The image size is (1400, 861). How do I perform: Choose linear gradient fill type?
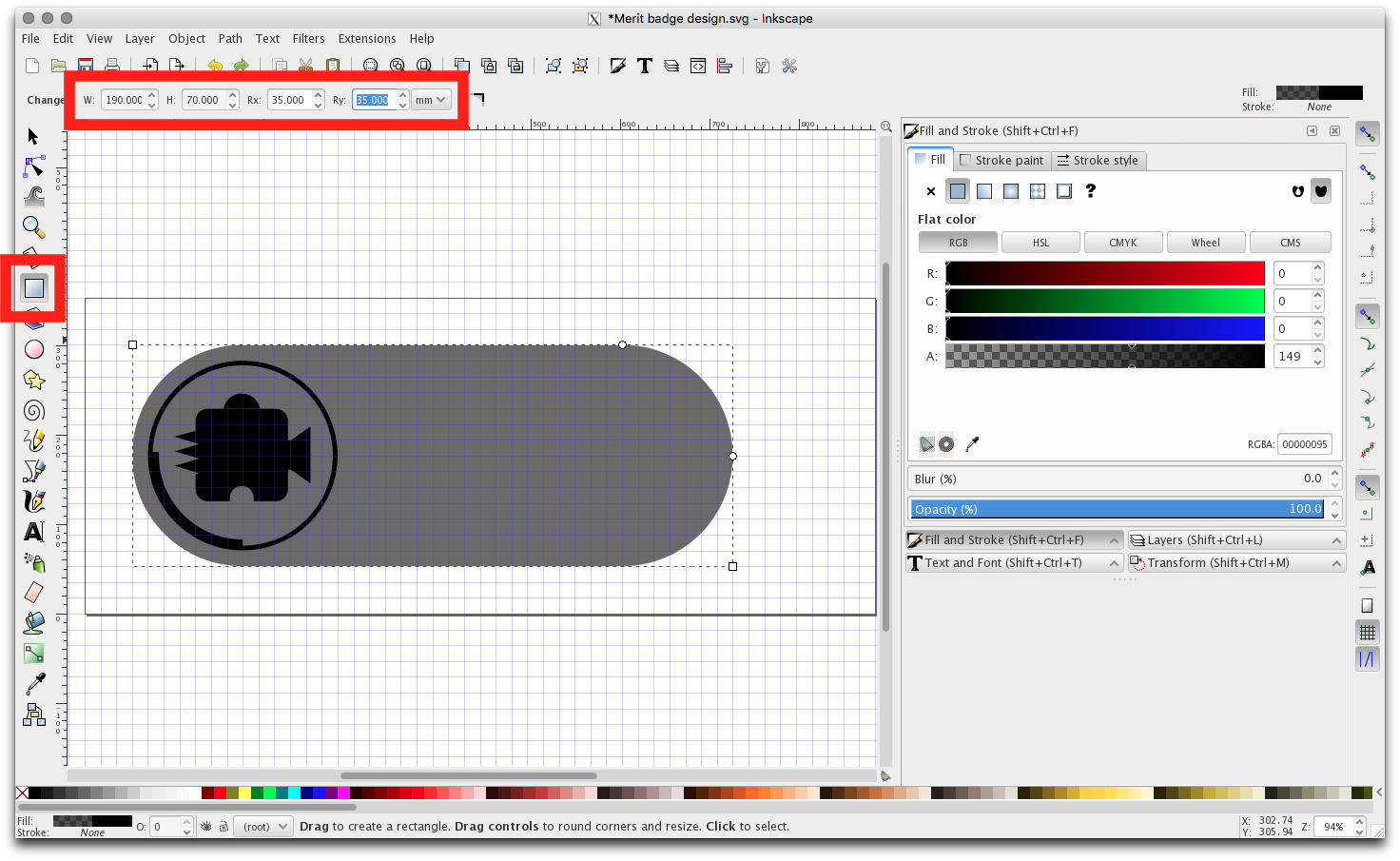[984, 191]
